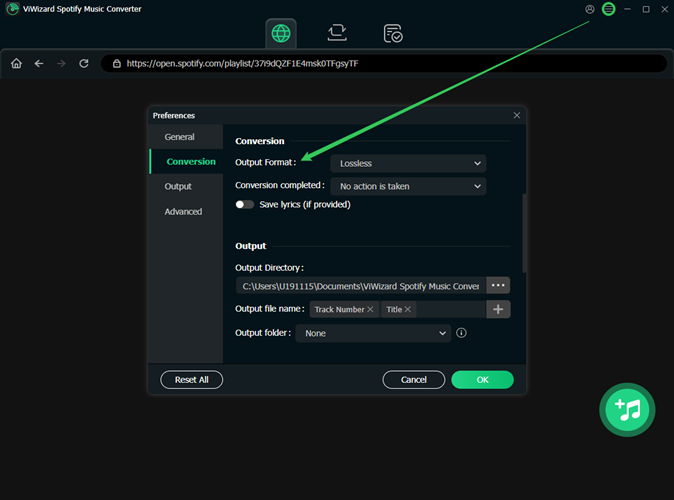Remove the Track Number filename tag
Viewport: 674px width, 500px height.
pos(370,310)
